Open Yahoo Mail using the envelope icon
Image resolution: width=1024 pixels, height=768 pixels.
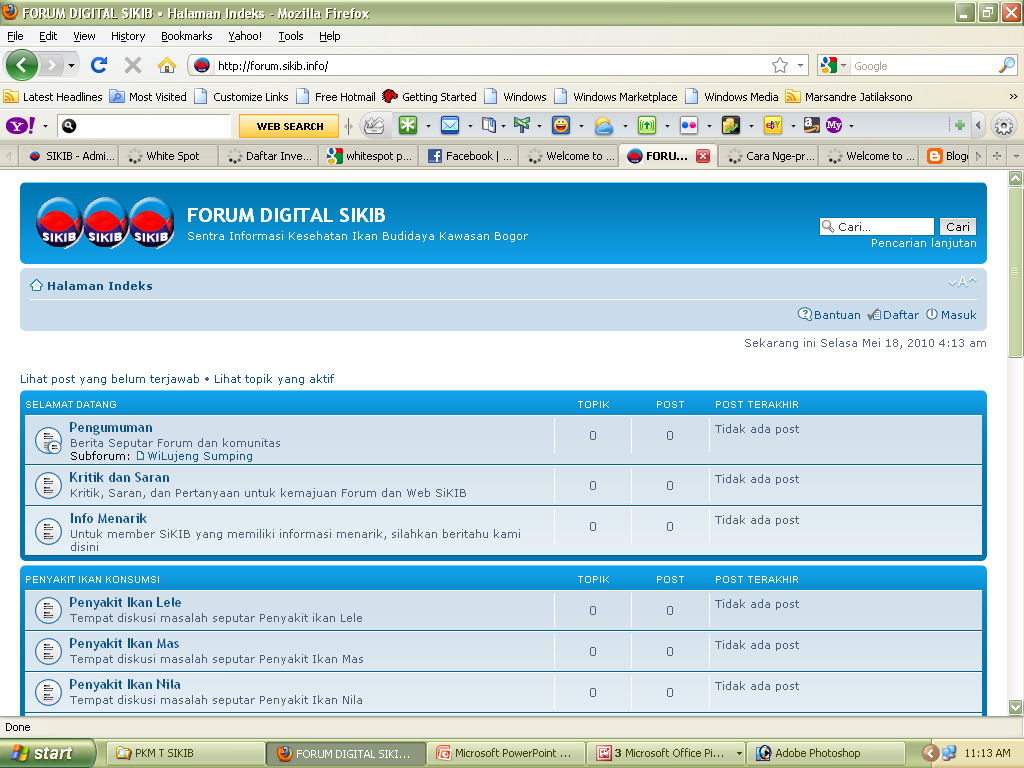450,126
